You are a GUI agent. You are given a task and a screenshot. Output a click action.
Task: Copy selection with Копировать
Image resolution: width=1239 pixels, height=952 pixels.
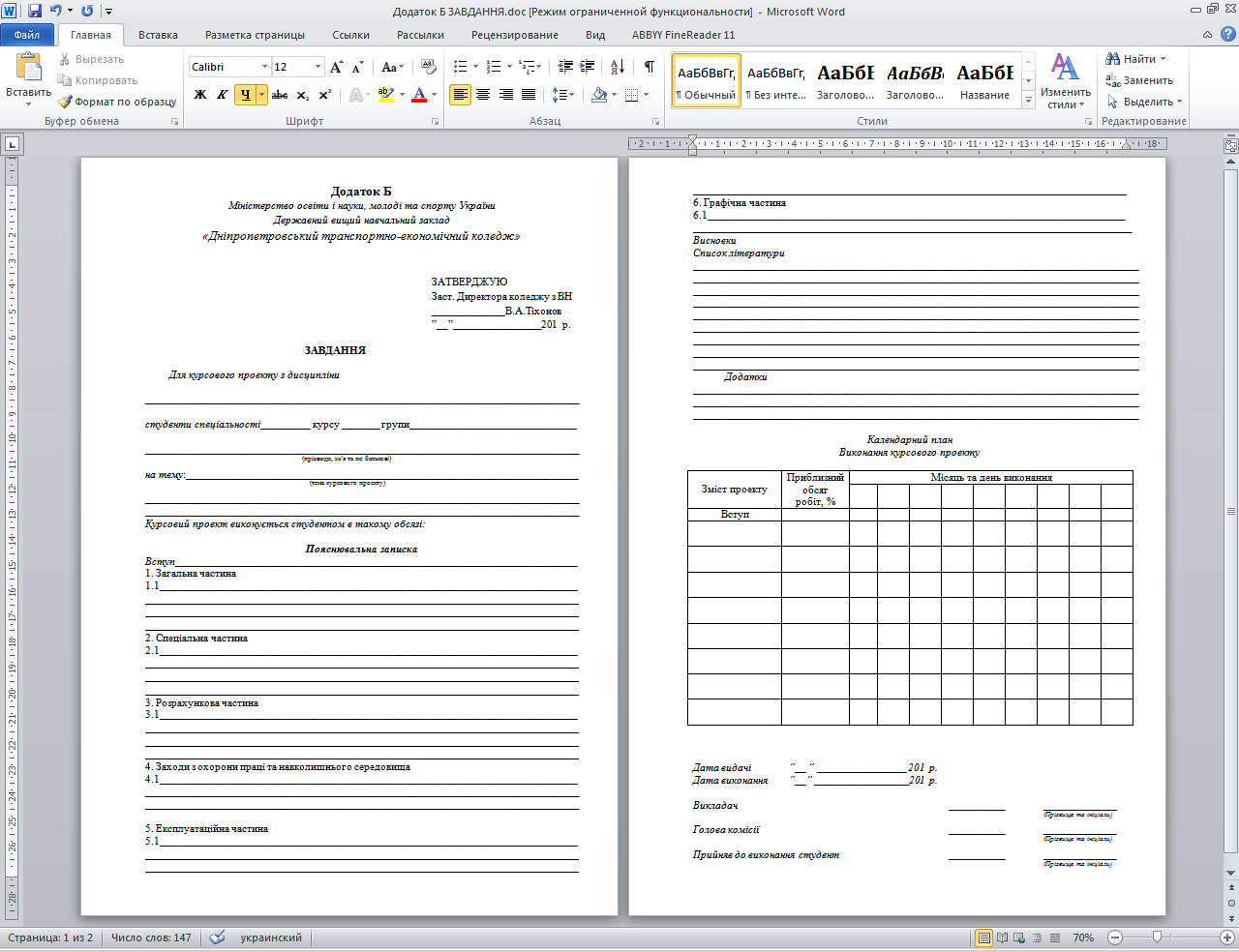click(x=97, y=80)
